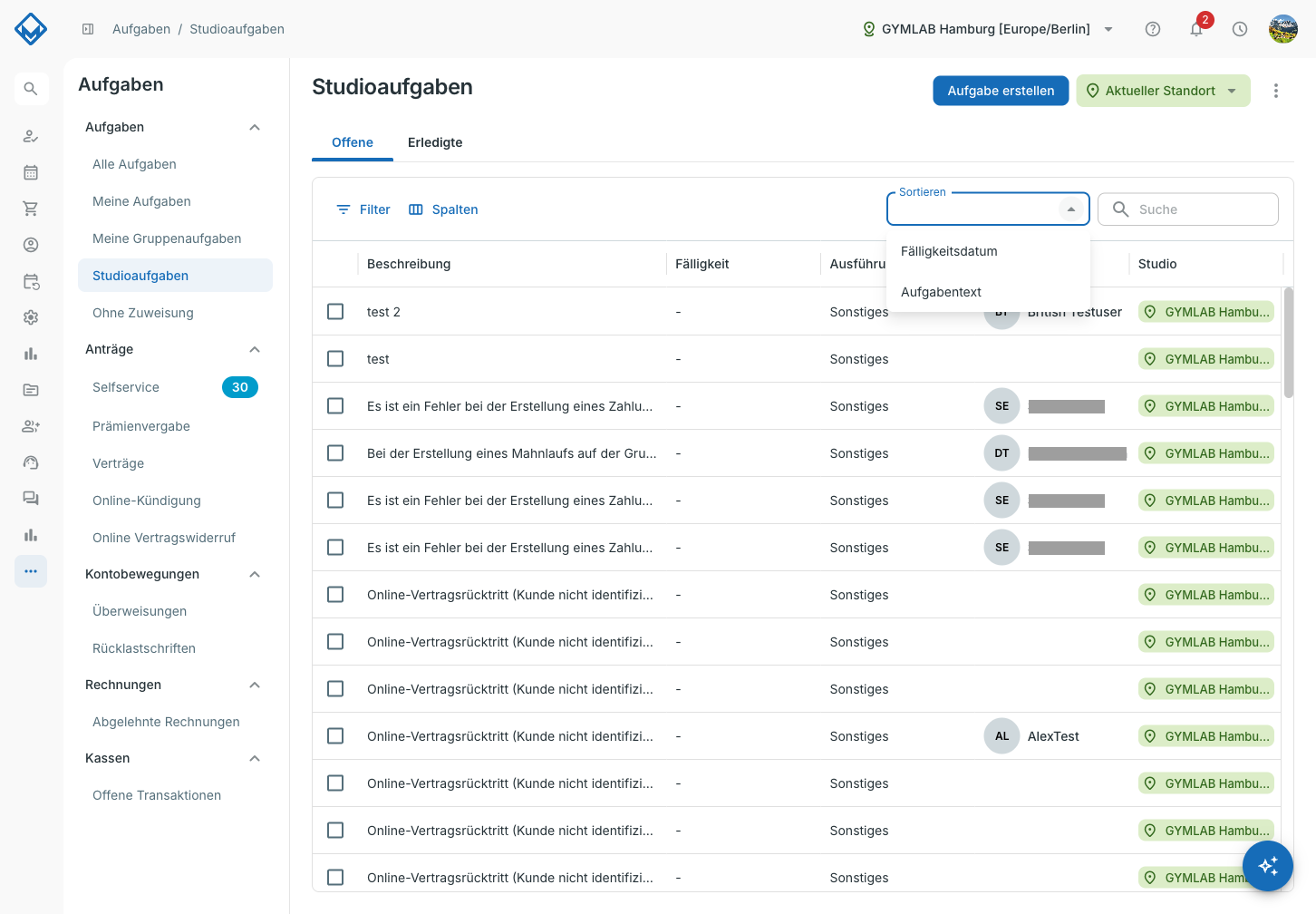Click the table's vertical scrollbar

(x=1289, y=343)
